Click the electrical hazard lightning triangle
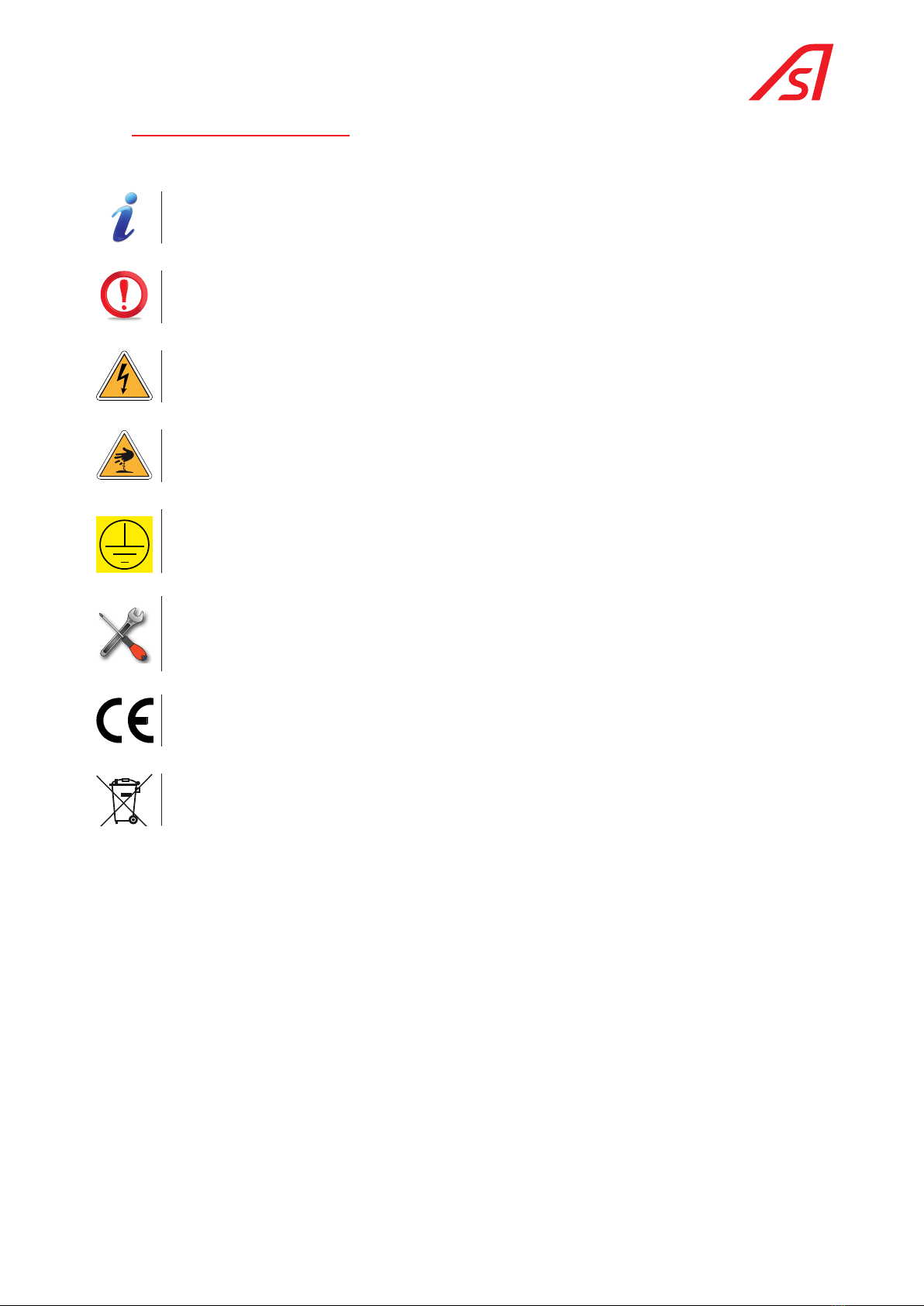The image size is (924, 1306). tap(124, 376)
